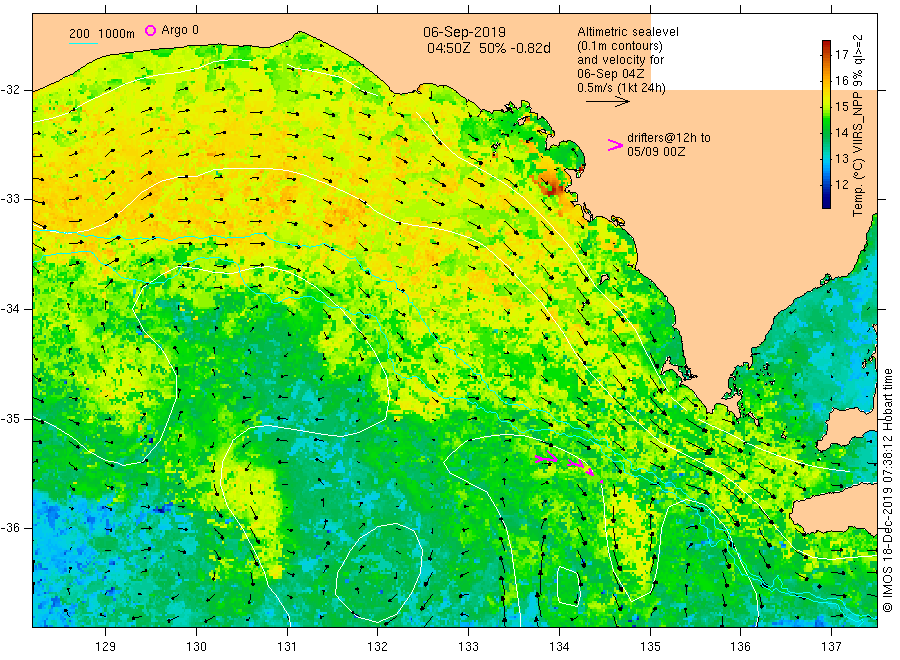Click the 134 longitude axis label
The height and width of the screenshot is (660, 900).
559,647
